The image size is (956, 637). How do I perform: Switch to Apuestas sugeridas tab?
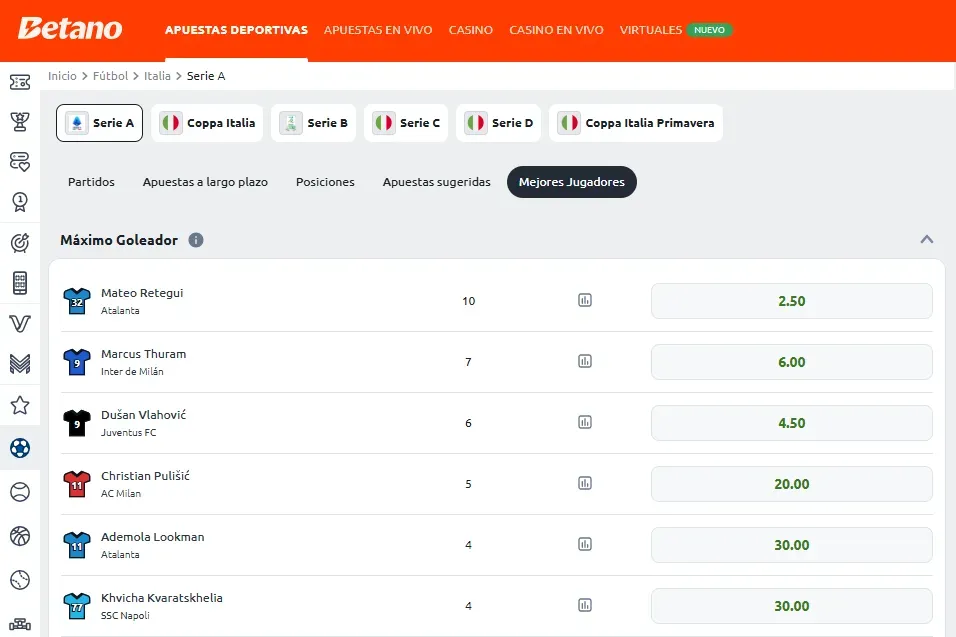(x=437, y=182)
